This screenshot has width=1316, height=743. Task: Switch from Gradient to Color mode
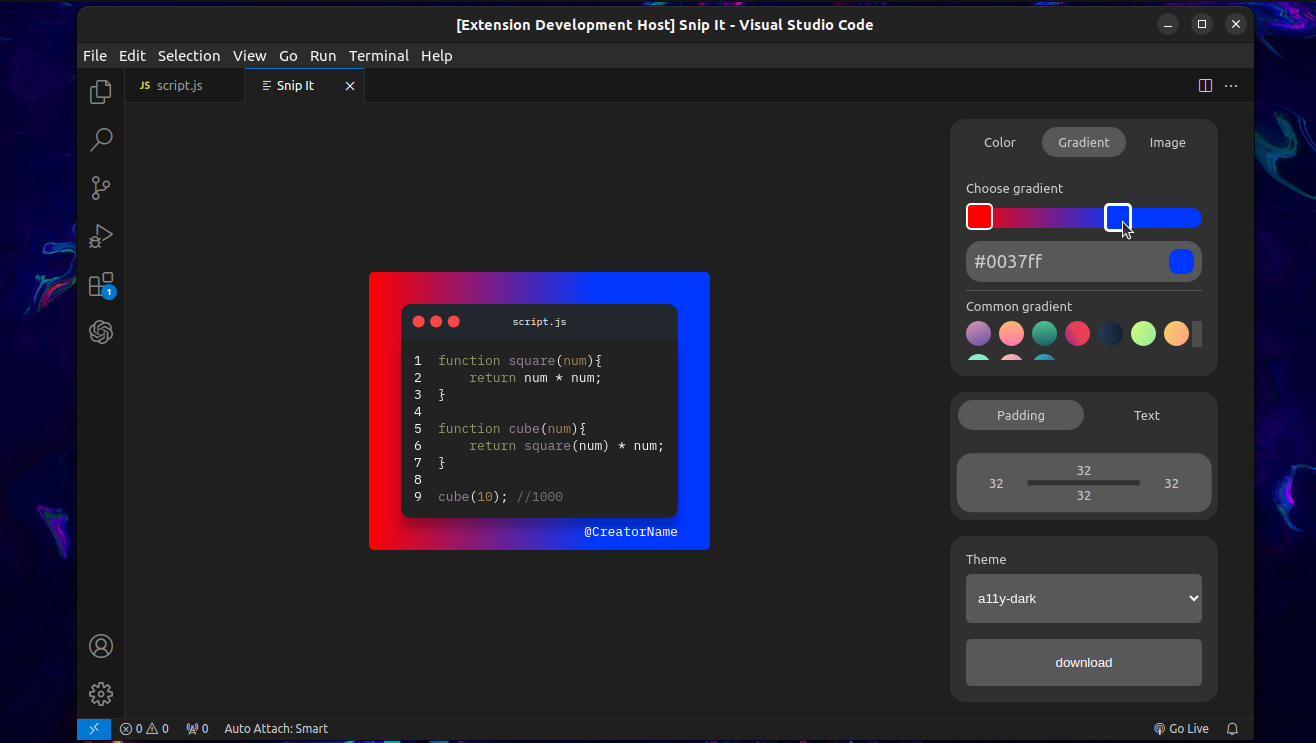(999, 142)
